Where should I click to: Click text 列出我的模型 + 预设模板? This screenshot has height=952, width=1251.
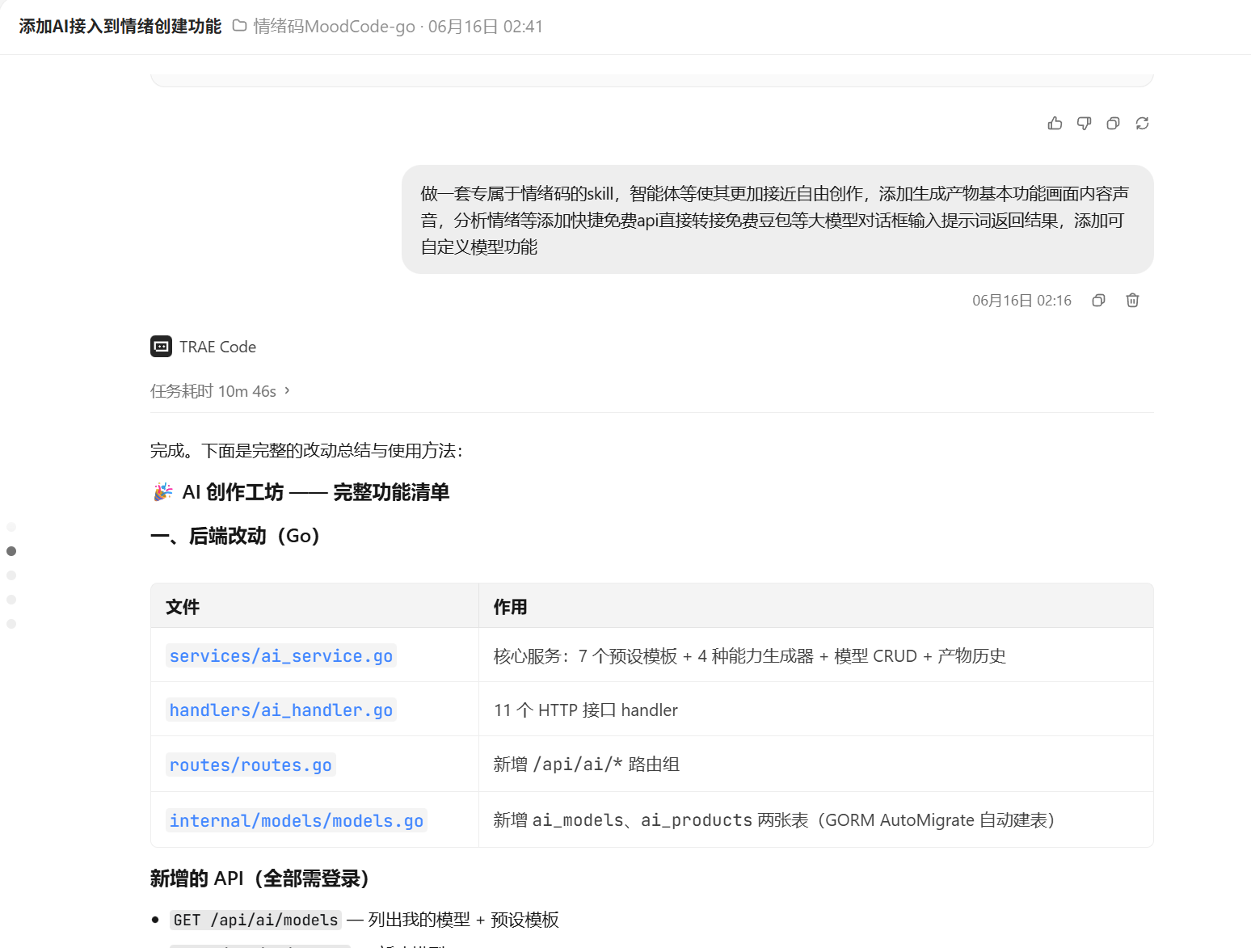[463, 920]
